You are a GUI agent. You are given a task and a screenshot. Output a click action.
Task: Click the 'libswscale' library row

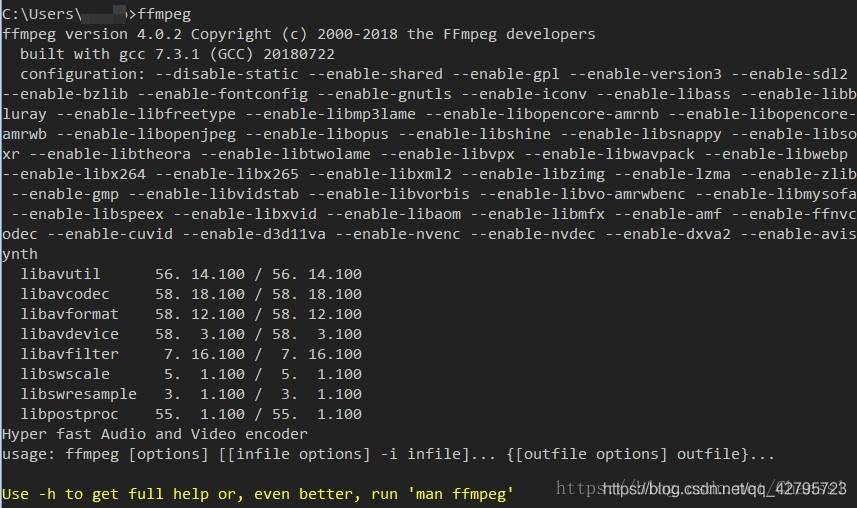(x=191, y=374)
